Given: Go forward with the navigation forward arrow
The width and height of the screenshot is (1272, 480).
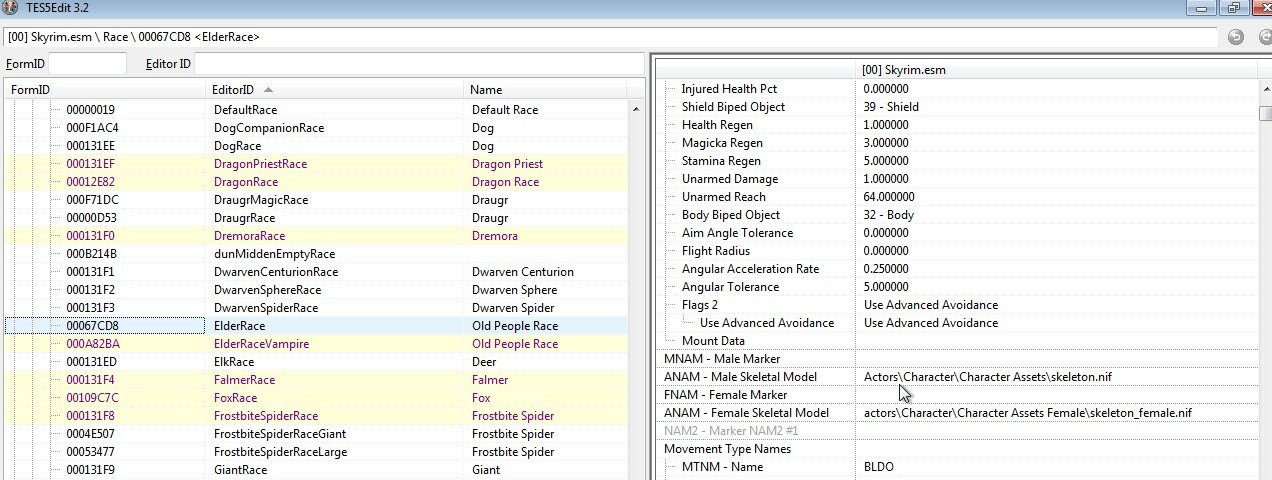Looking at the screenshot, I should pos(1265,37).
